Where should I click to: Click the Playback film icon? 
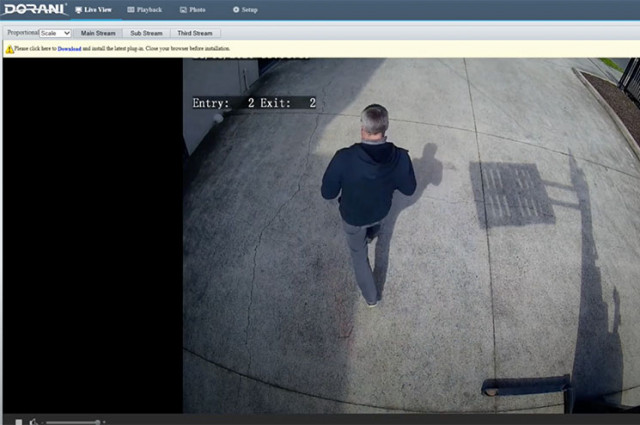click(x=131, y=10)
